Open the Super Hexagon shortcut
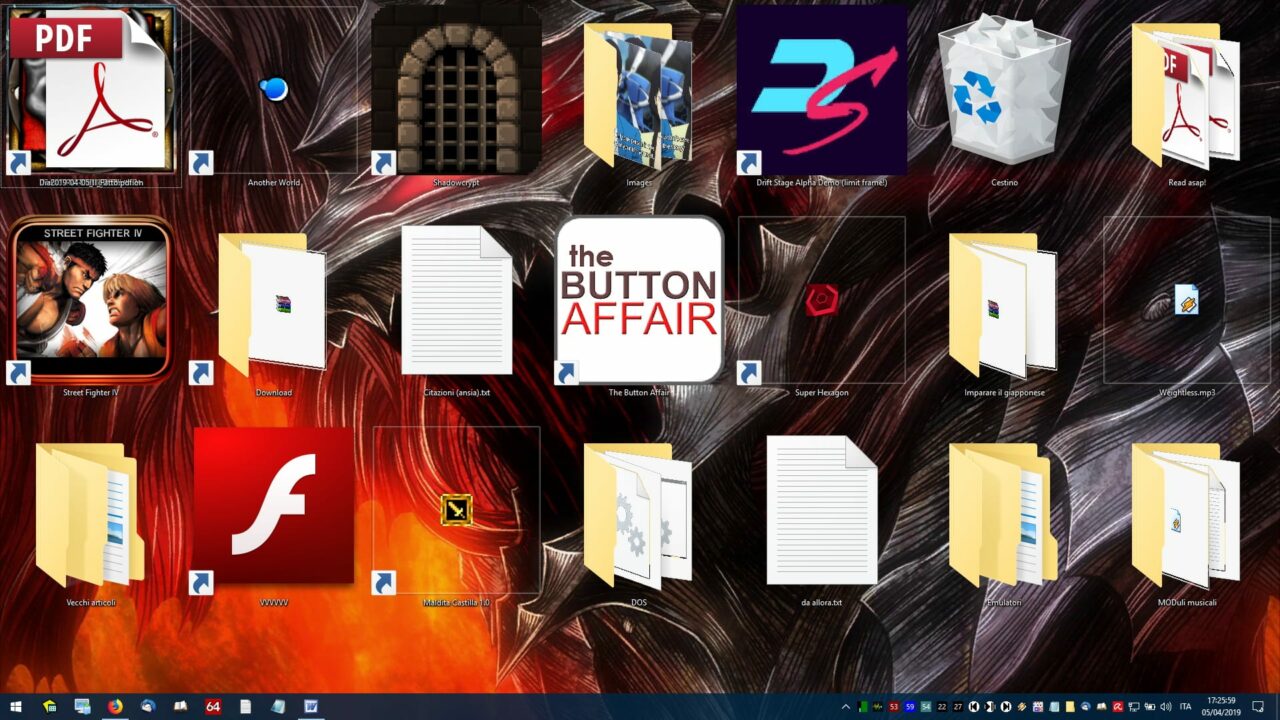1280x720 pixels. [821, 300]
